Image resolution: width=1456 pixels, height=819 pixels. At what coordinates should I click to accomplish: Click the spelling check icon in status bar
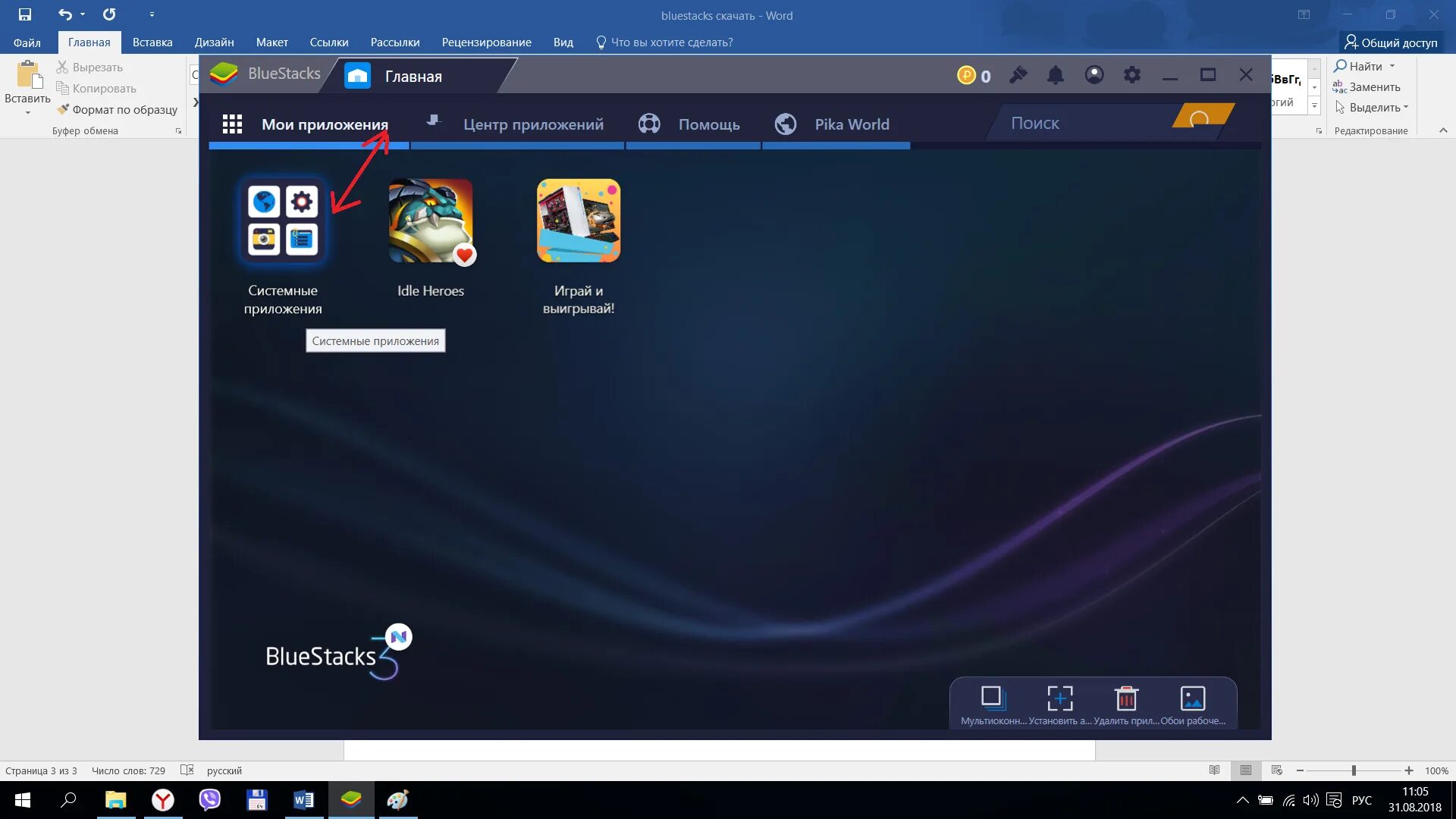[x=187, y=770]
